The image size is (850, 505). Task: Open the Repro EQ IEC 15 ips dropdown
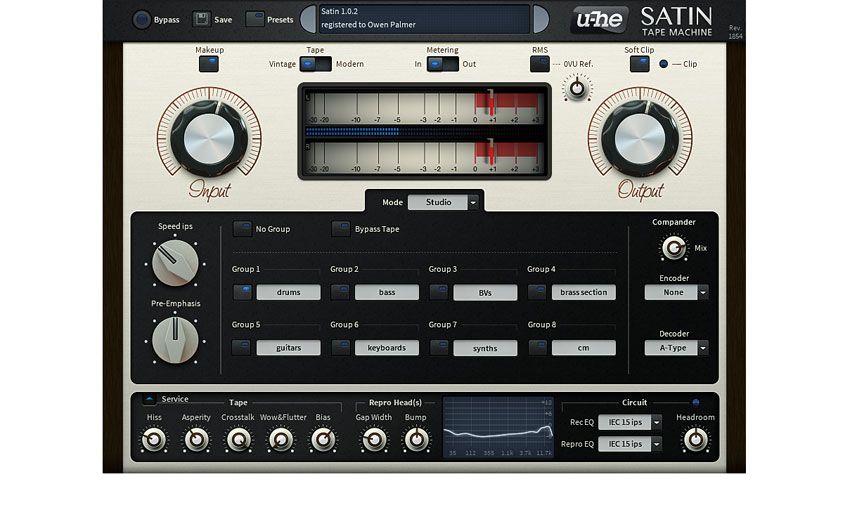pyautogui.click(x=630, y=444)
